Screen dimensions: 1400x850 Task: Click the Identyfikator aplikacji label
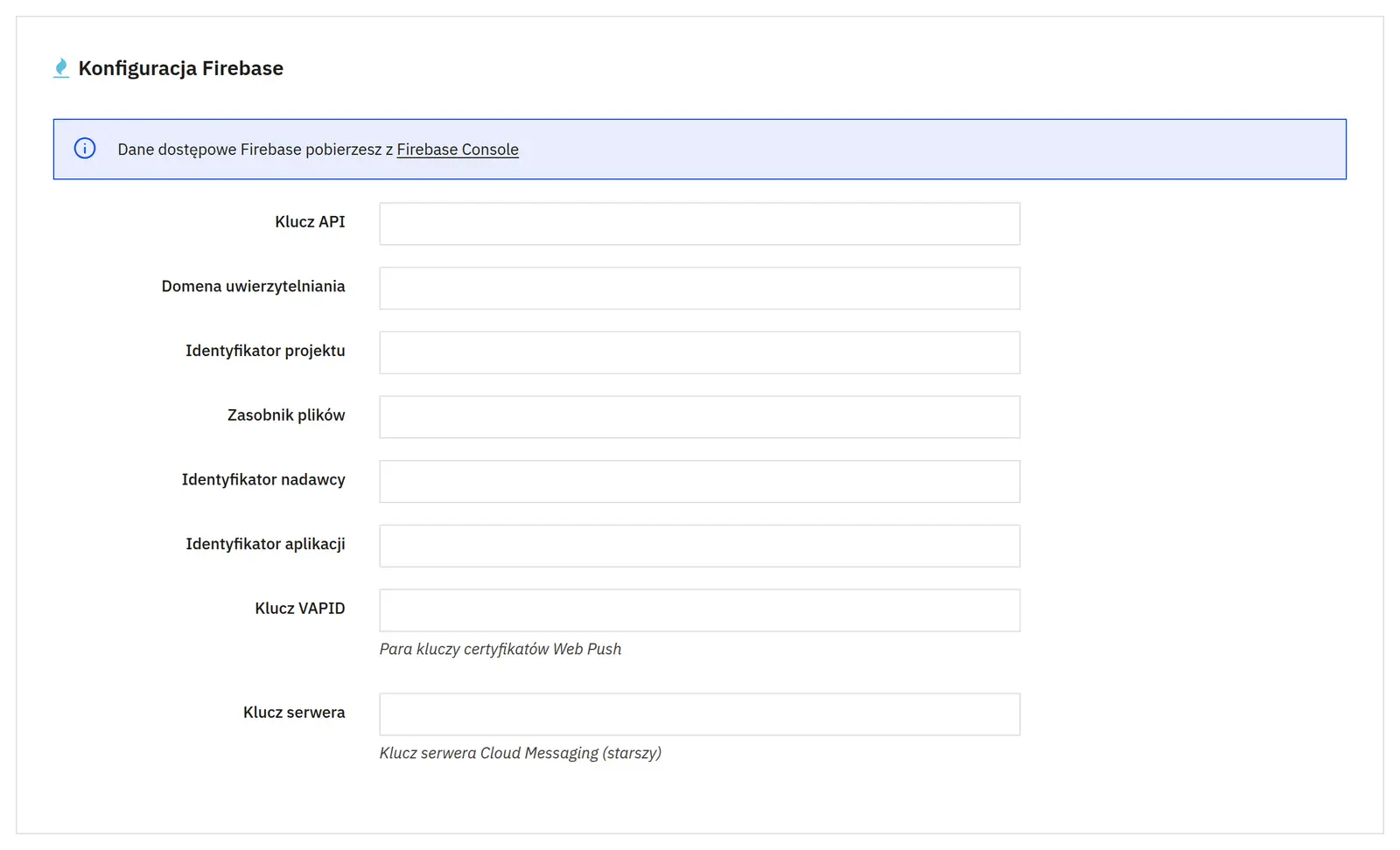[265, 544]
